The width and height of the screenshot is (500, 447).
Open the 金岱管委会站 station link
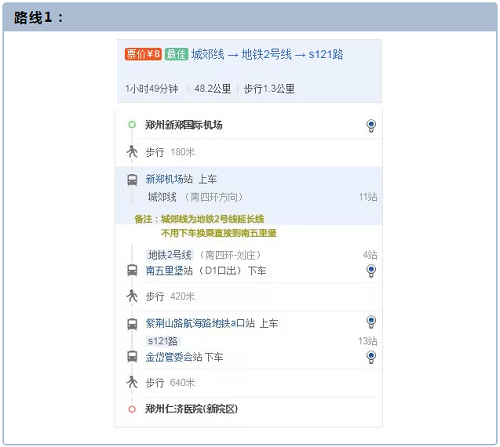(x=174, y=357)
